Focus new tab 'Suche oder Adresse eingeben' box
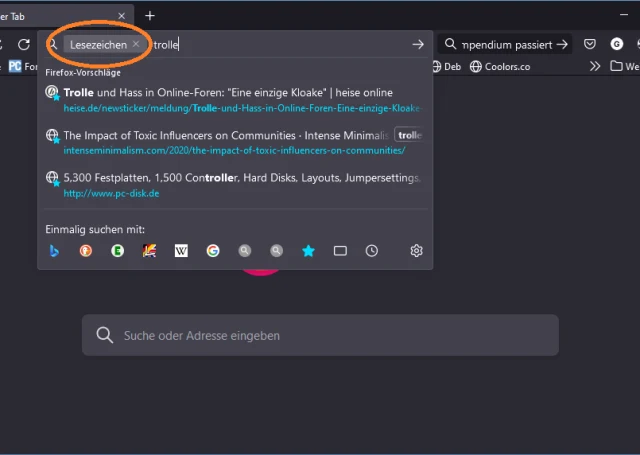The width and height of the screenshot is (640, 455). point(320,335)
